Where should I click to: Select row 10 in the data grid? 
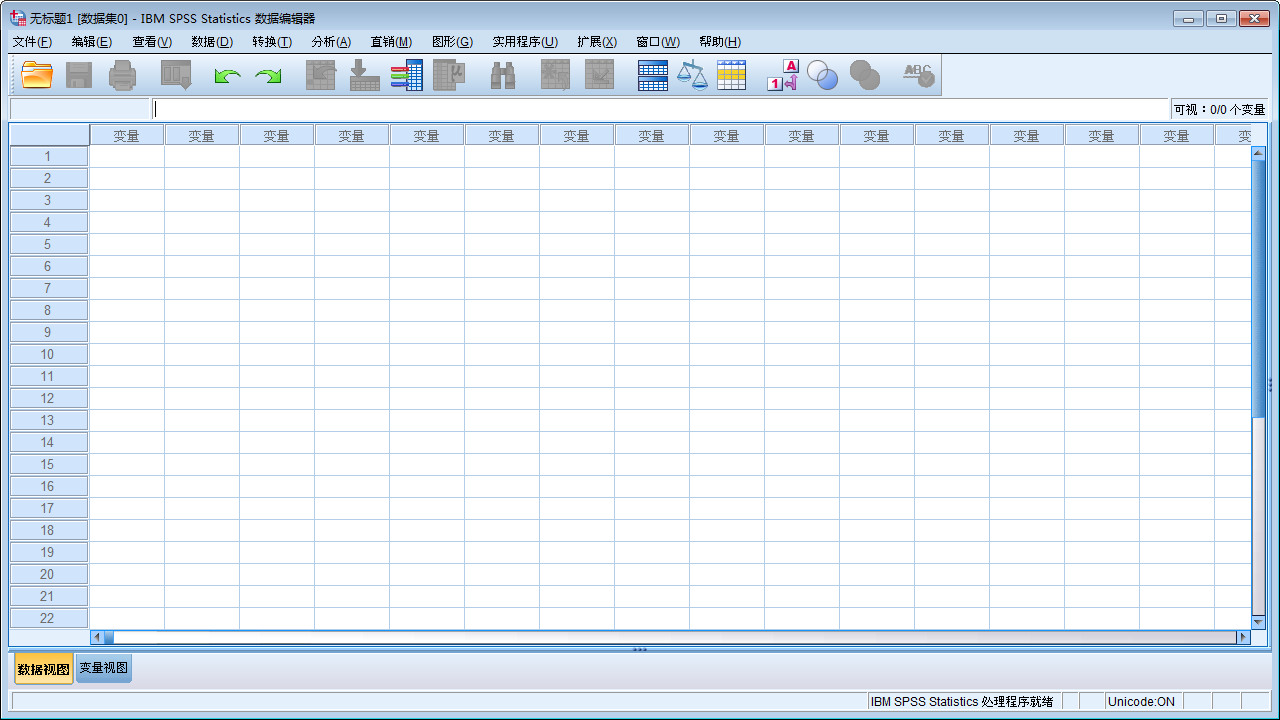click(48, 354)
